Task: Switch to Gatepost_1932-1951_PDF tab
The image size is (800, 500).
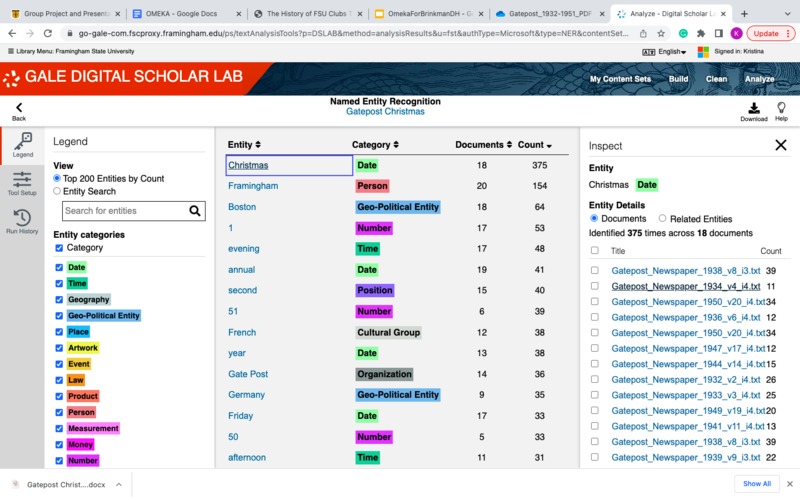Action: coord(550,14)
